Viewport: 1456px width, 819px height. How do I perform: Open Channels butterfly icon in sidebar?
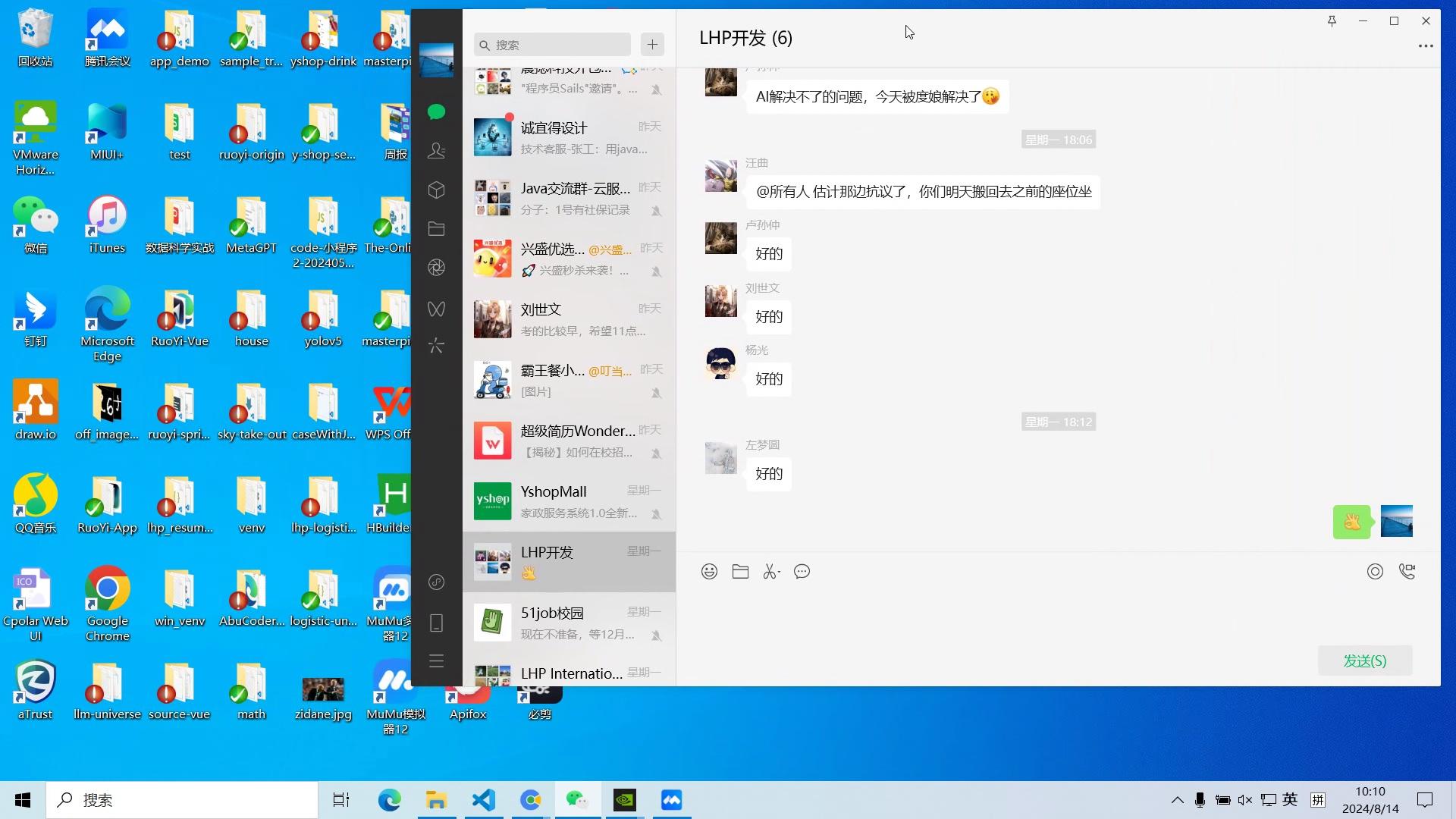click(x=436, y=309)
